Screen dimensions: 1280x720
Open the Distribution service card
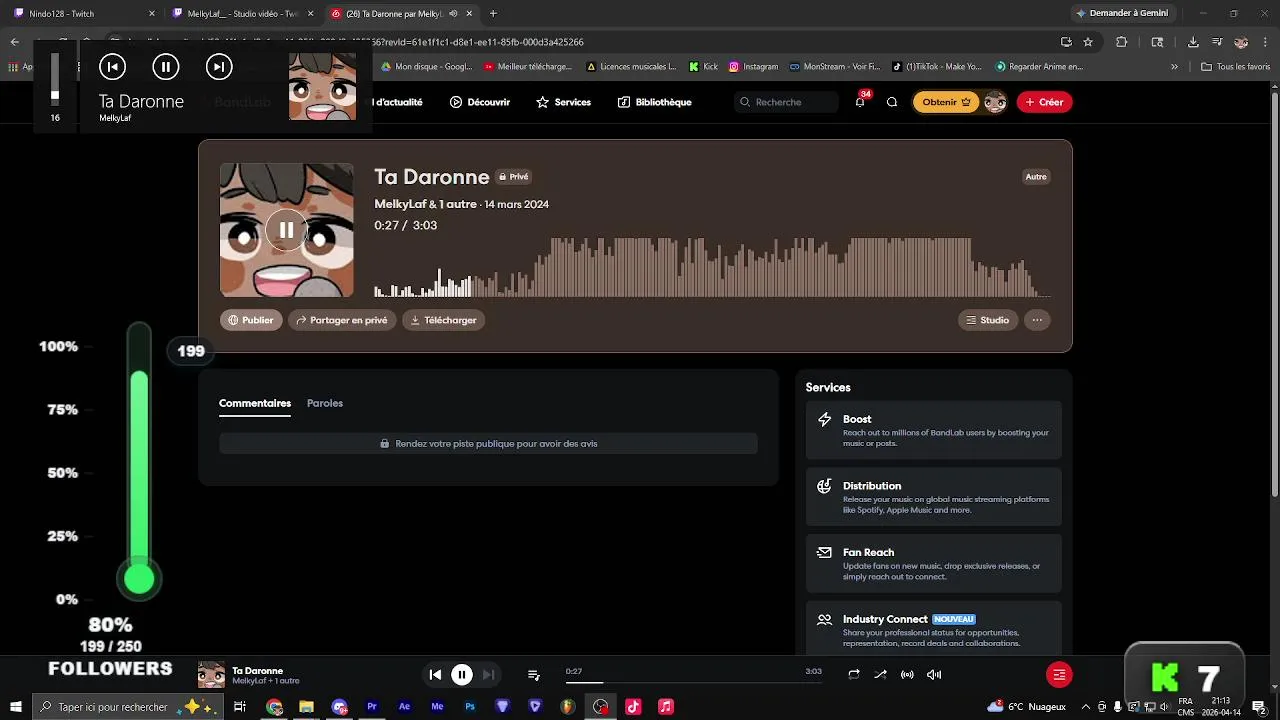click(x=934, y=497)
